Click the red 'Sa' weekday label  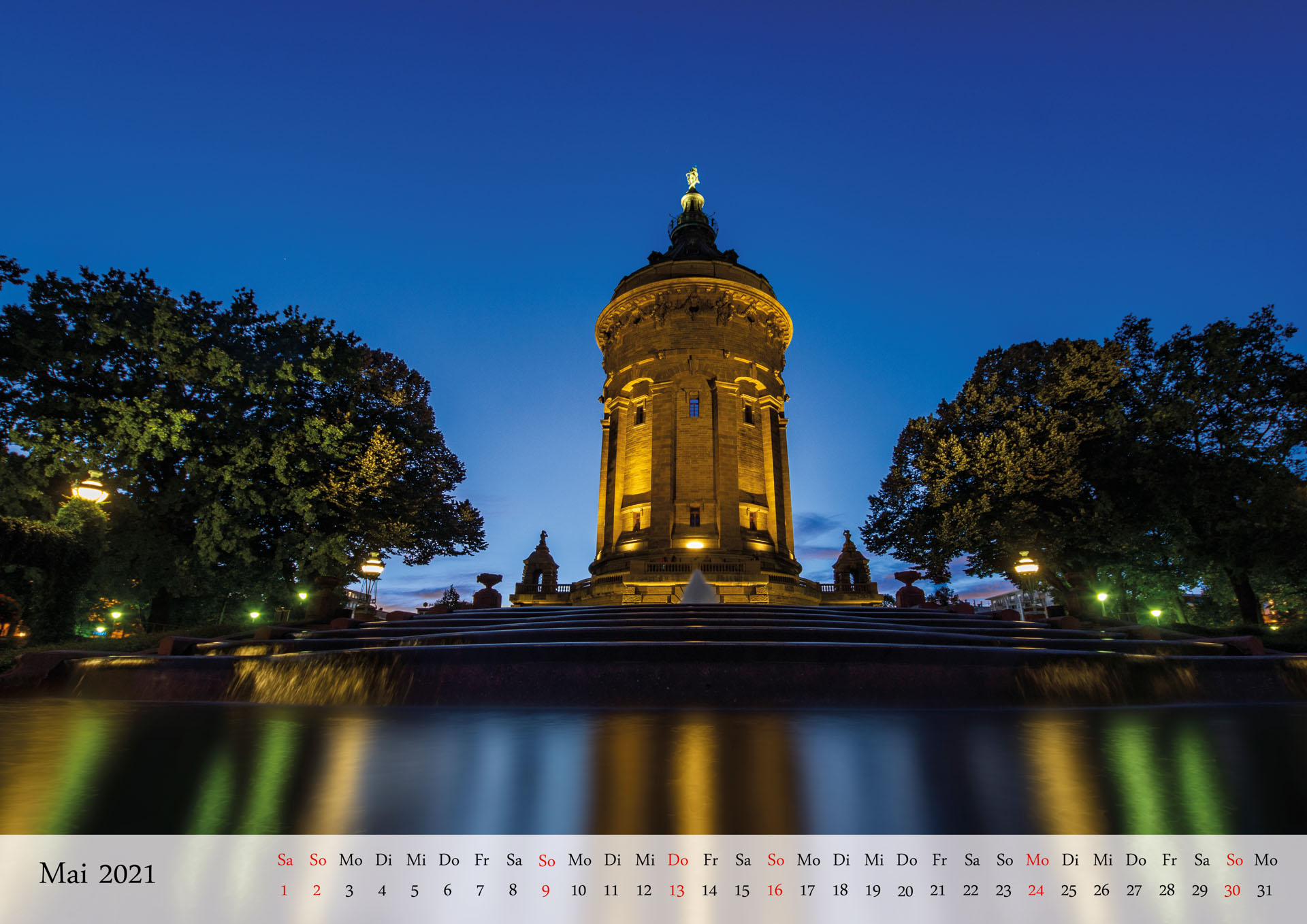(x=285, y=860)
